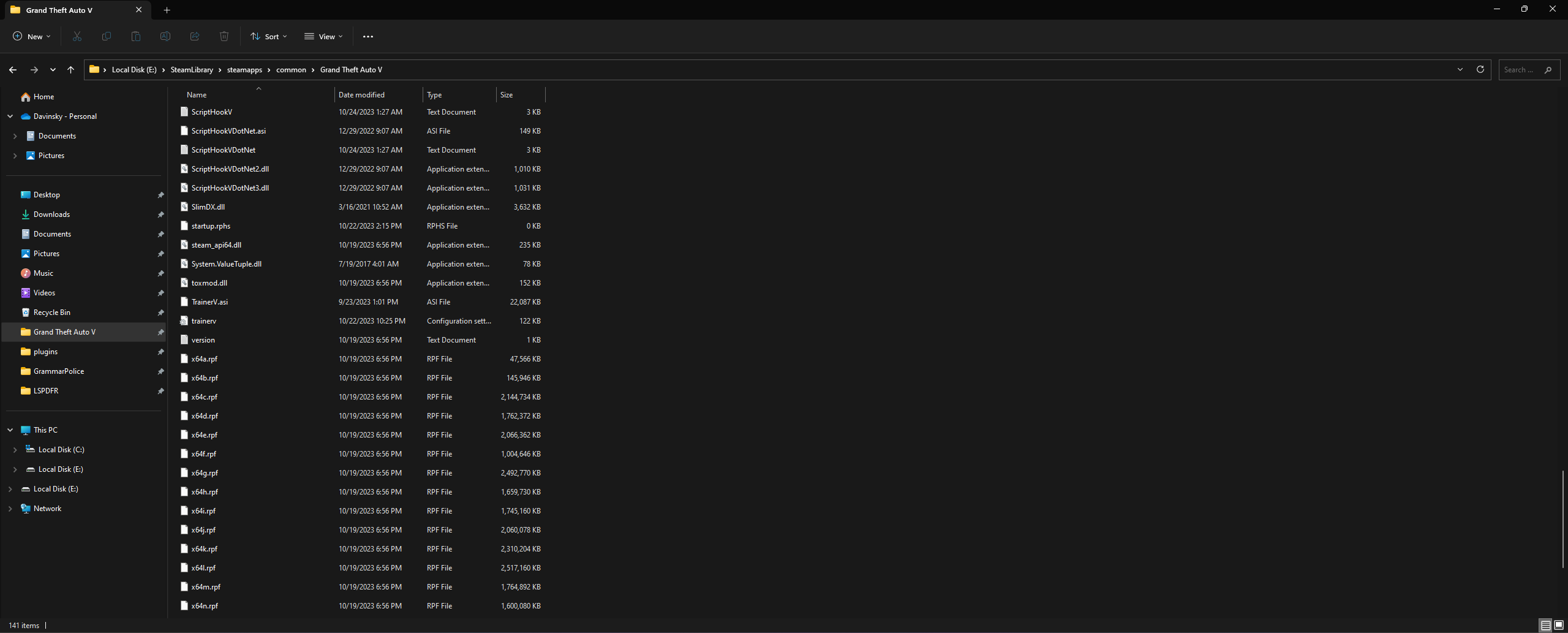Select the plugins folder in sidebar
Screen dimensions: 1568x633
tap(45, 352)
